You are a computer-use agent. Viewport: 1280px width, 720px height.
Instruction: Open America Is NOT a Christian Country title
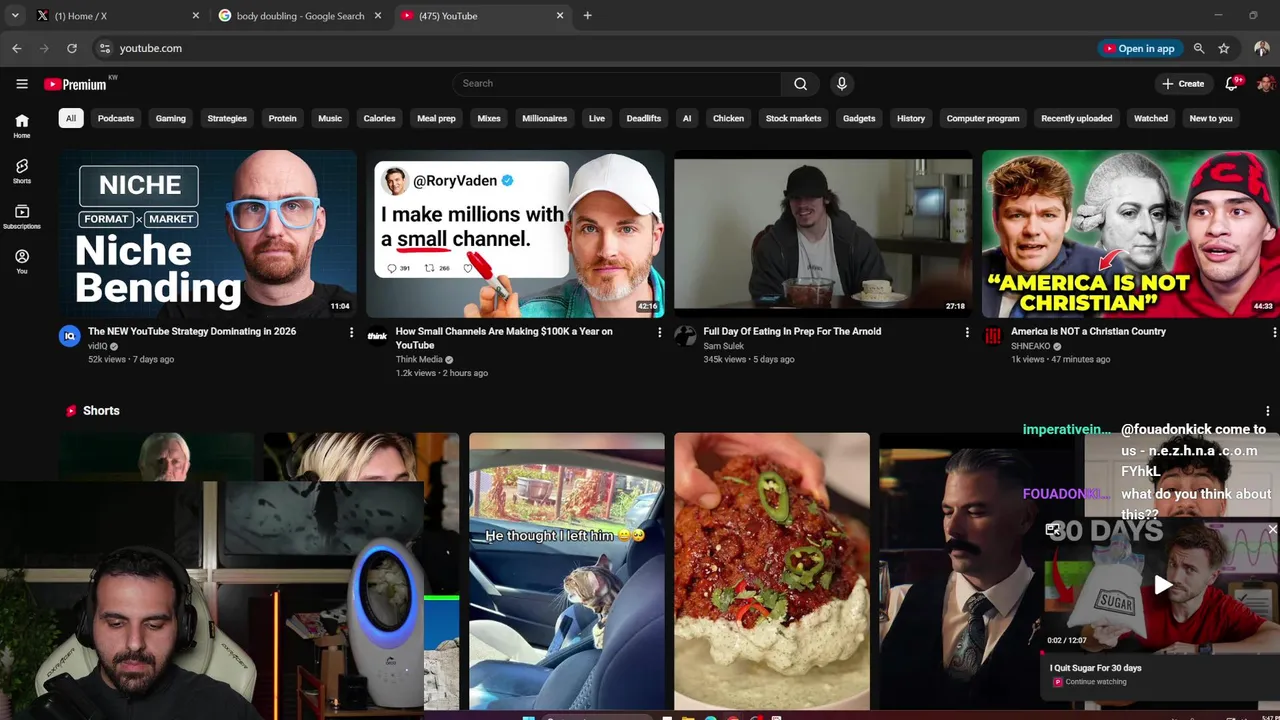(1089, 331)
